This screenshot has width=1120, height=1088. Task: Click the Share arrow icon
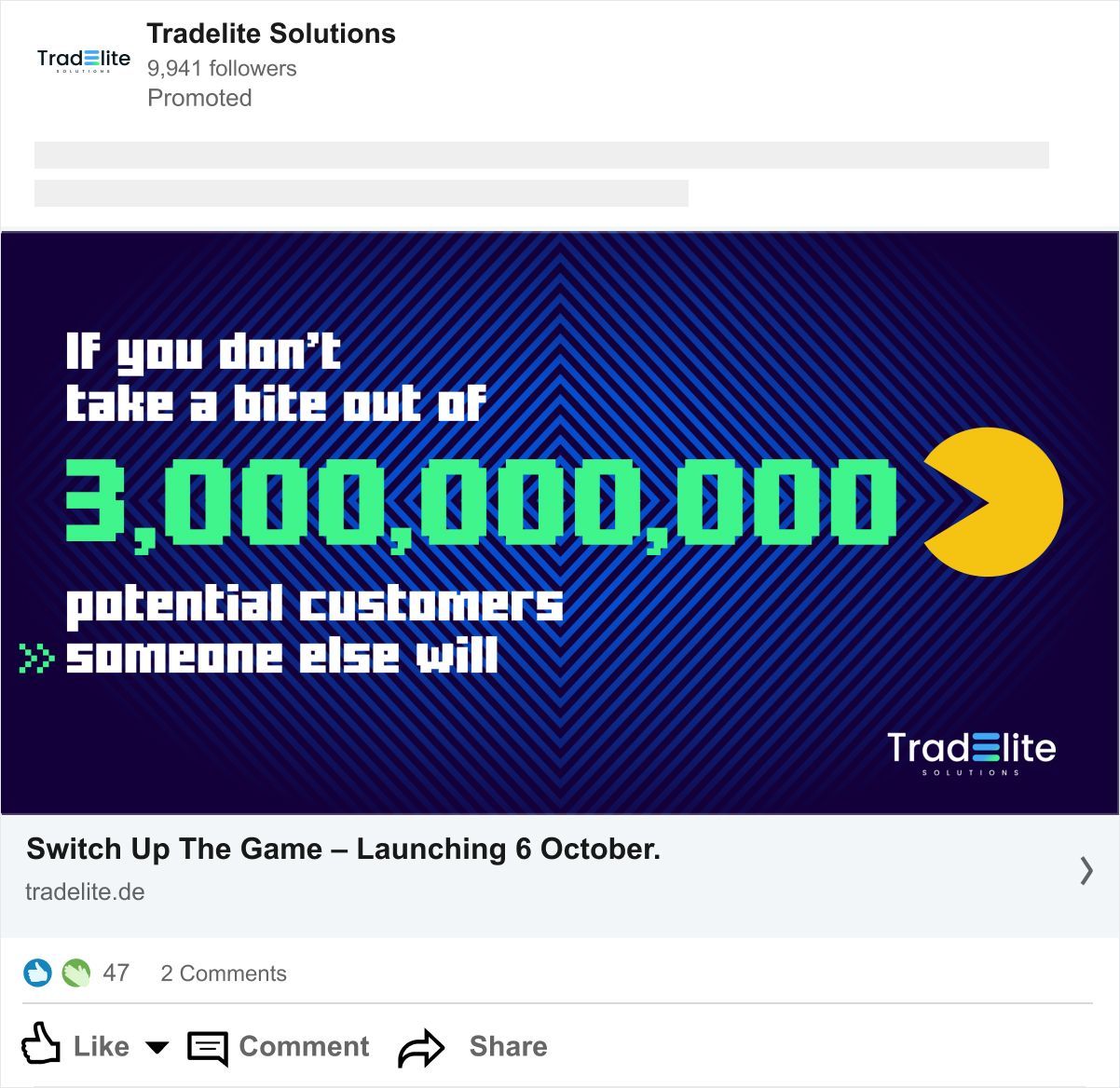tap(422, 1048)
